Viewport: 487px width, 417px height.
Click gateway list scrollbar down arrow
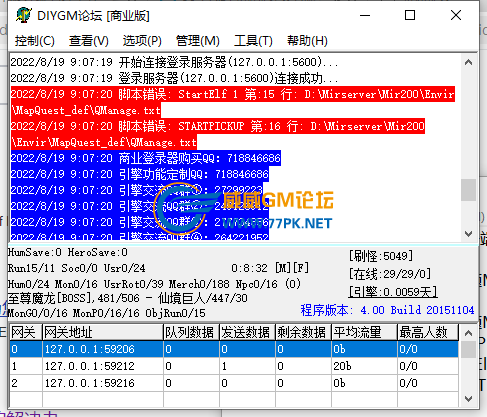pos(468,399)
